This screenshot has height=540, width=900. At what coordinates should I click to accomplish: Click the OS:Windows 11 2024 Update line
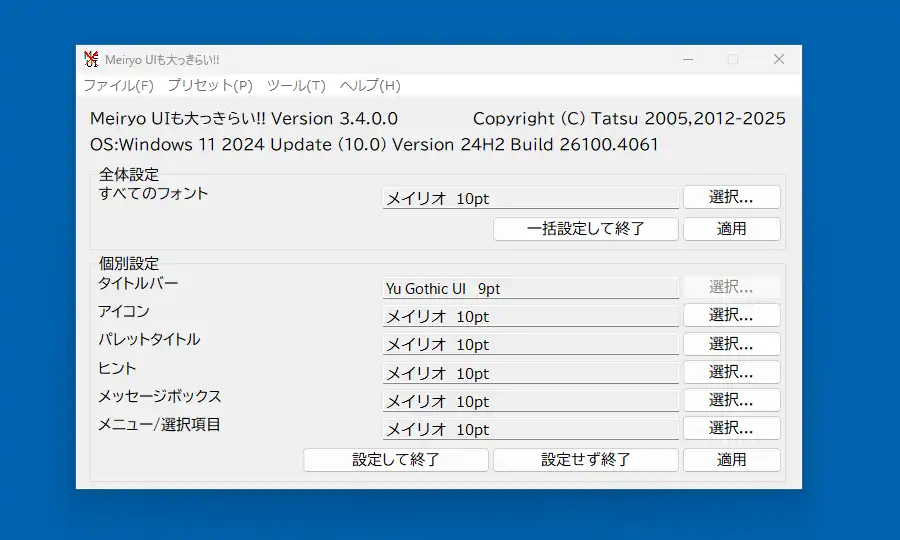(374, 144)
